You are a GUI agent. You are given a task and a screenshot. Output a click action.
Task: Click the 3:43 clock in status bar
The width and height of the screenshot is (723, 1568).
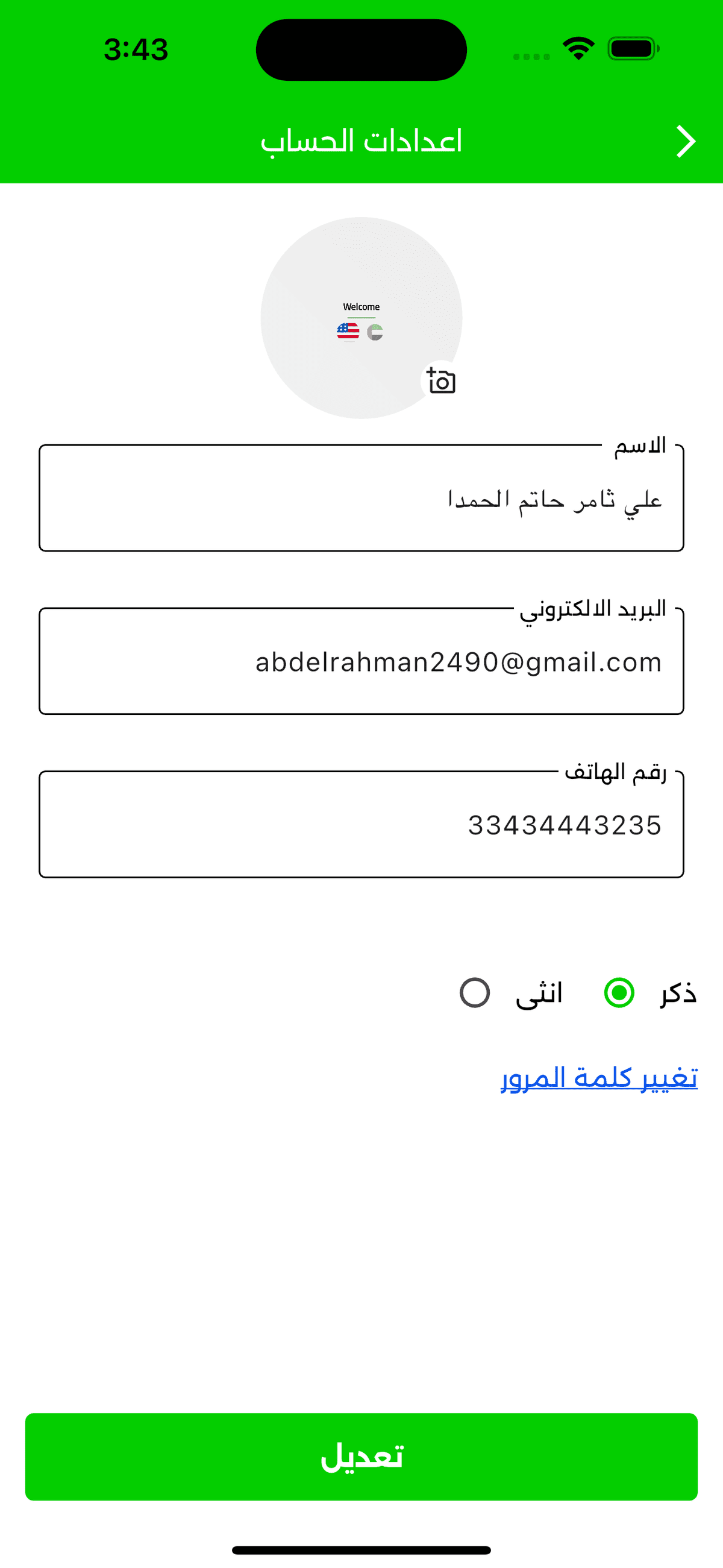click(136, 49)
